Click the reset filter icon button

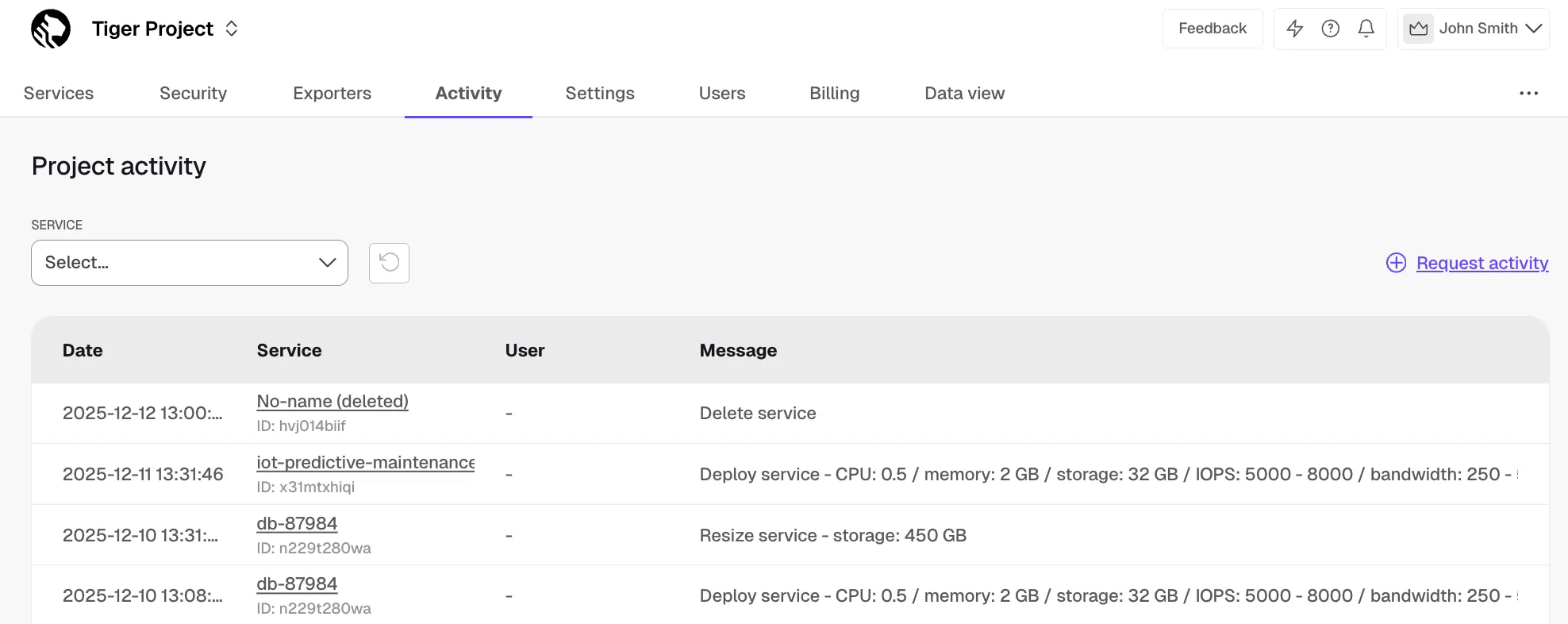coord(389,263)
